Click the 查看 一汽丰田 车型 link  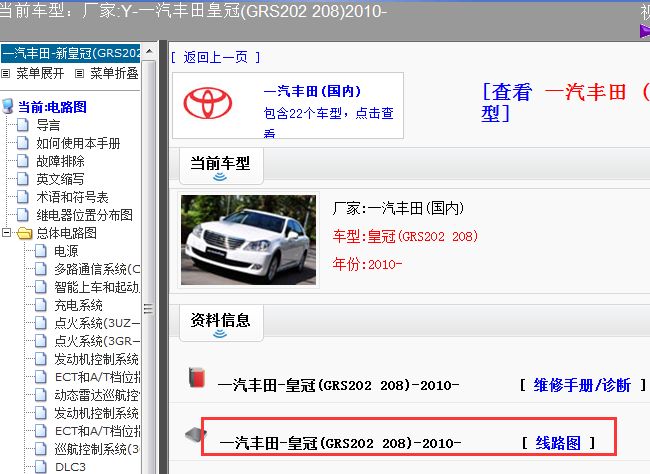pos(565,103)
